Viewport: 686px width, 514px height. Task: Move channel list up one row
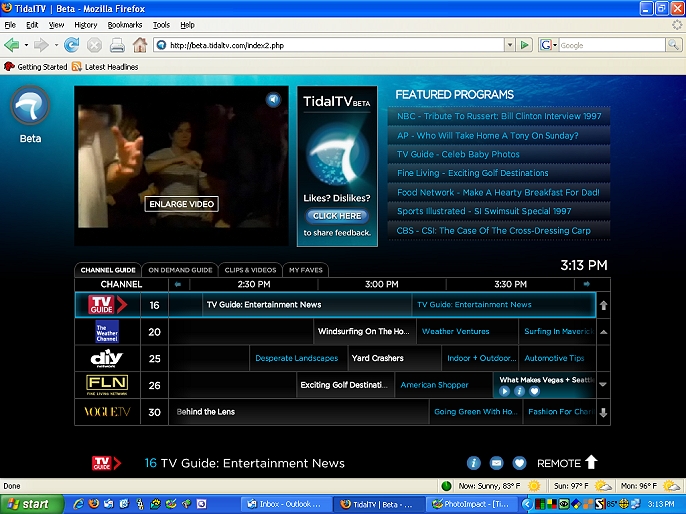coord(603,332)
